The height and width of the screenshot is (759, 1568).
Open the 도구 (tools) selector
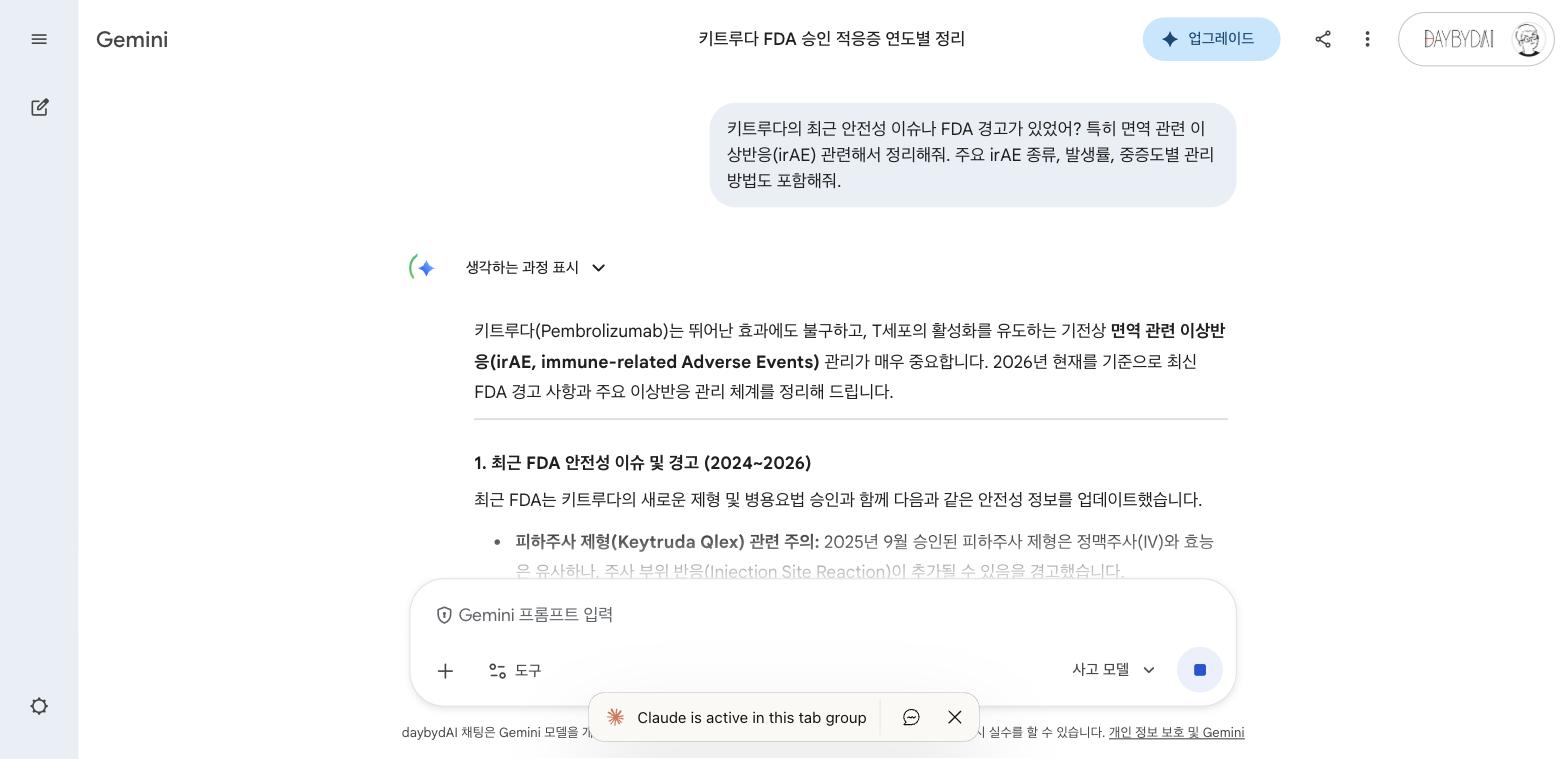[514, 670]
